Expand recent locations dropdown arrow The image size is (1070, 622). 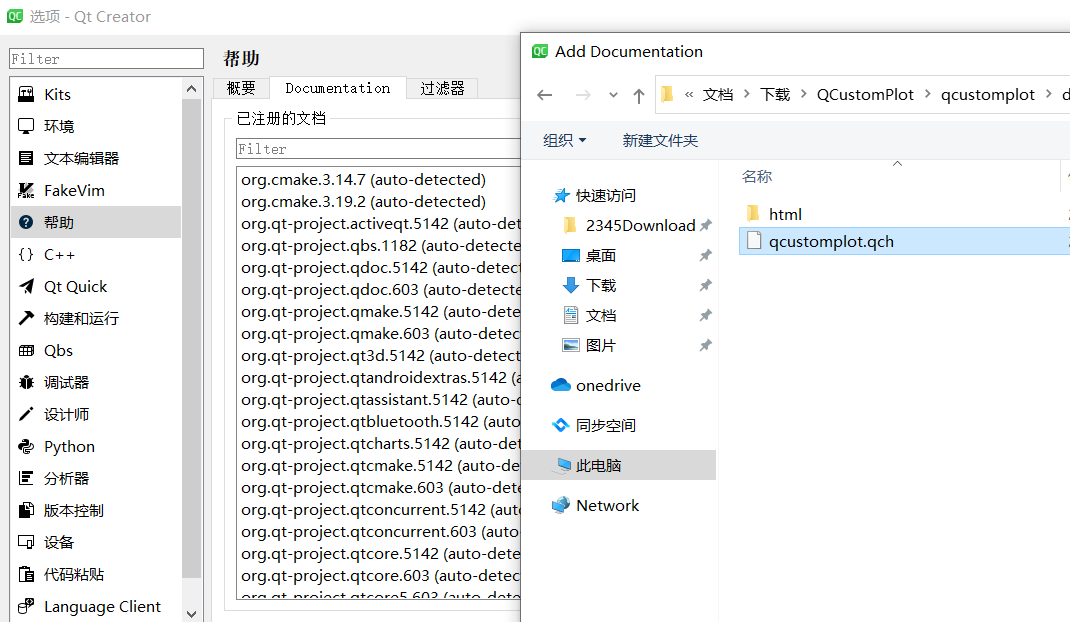613,95
